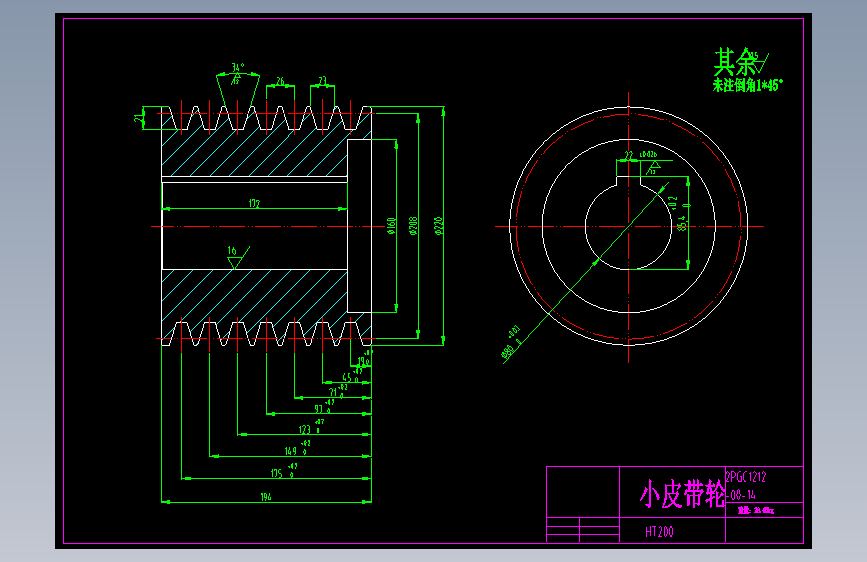
Task: Click the '未注倒角1*45°' note
Action: [x=748, y=85]
